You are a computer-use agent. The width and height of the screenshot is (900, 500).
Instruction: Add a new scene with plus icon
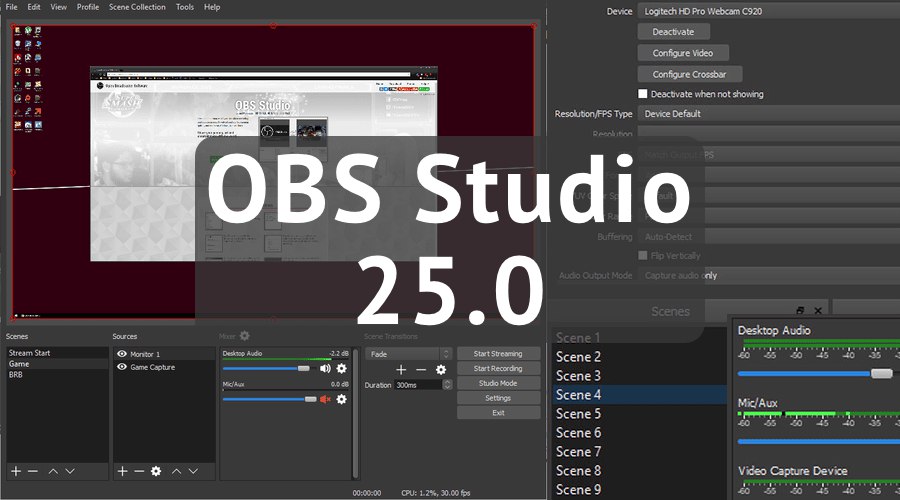(x=16, y=471)
